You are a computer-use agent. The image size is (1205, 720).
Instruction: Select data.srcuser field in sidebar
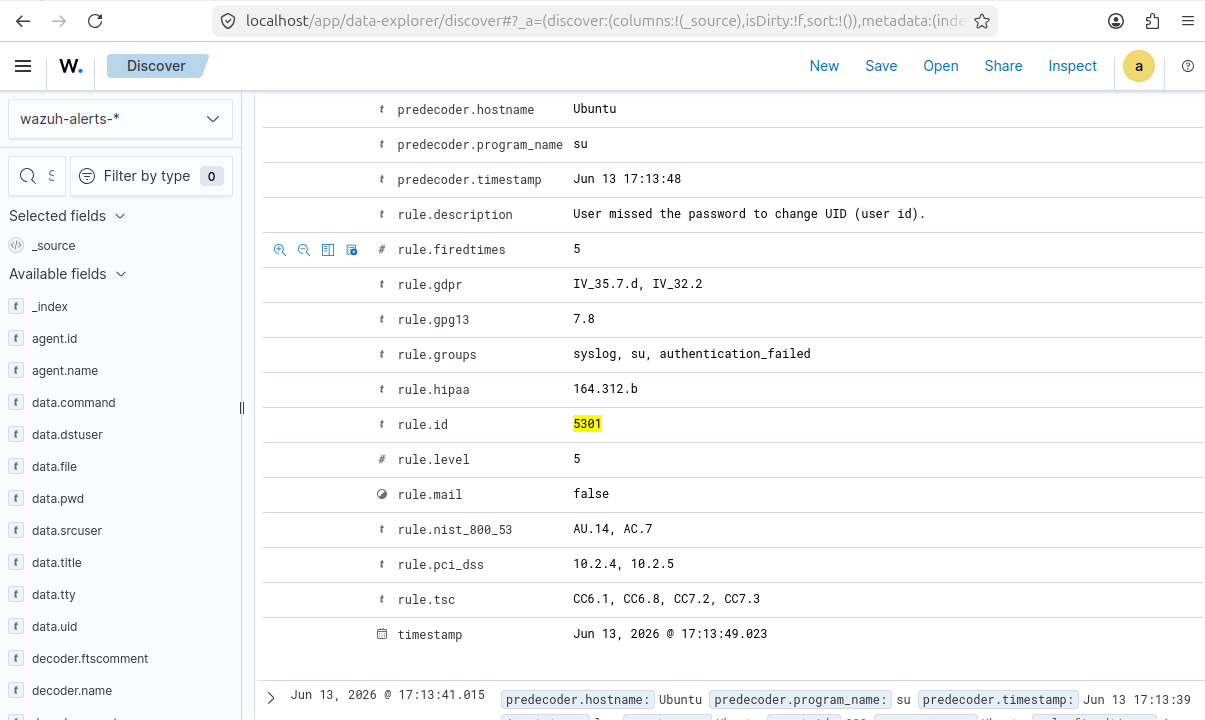click(67, 531)
